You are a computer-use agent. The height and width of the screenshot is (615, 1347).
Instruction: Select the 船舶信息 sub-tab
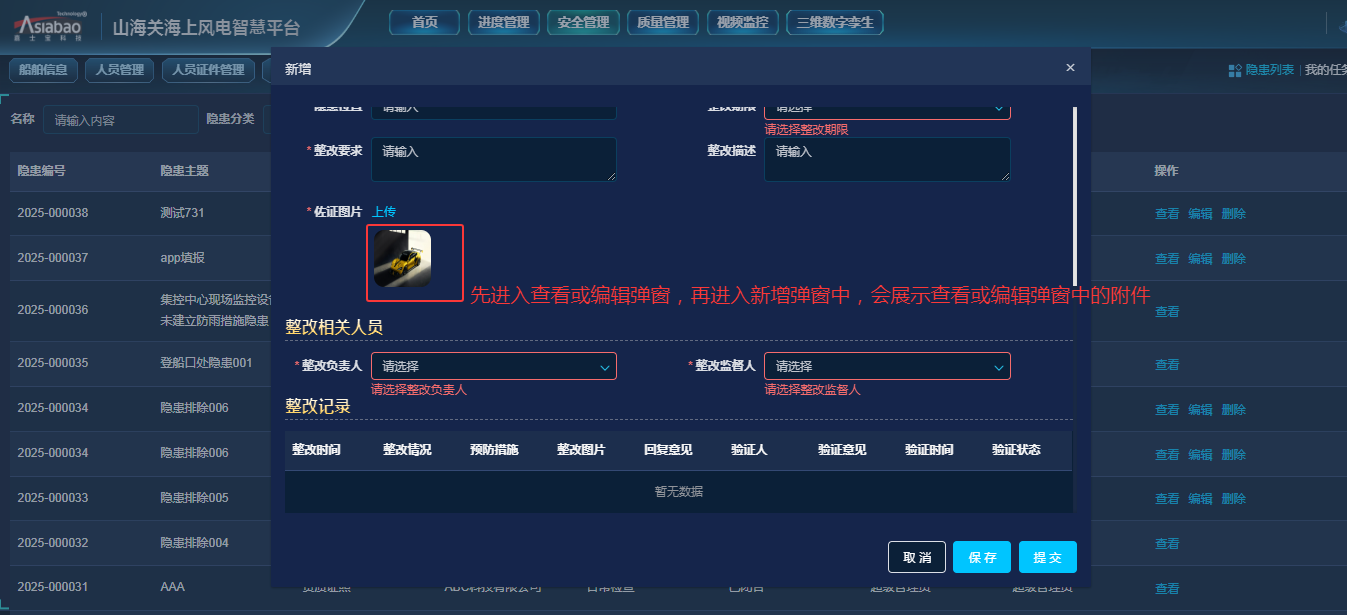tap(43, 70)
